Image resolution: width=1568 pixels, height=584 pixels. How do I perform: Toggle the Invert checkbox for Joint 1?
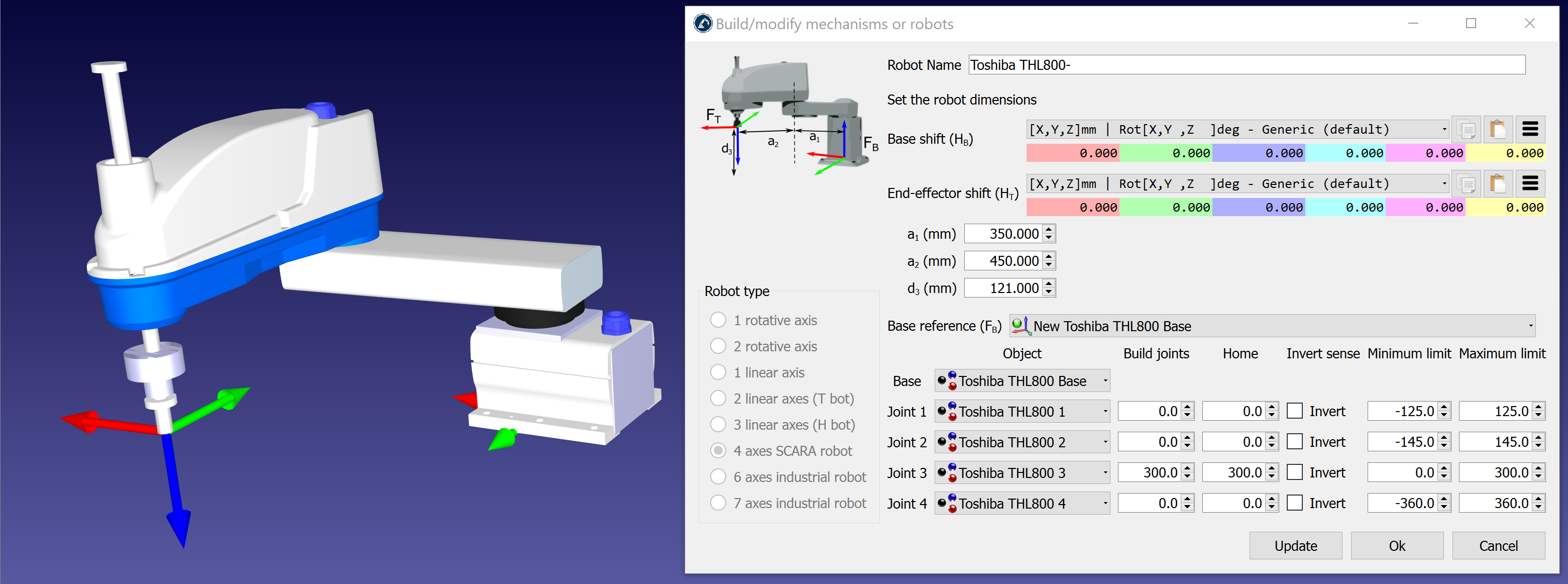point(1295,412)
